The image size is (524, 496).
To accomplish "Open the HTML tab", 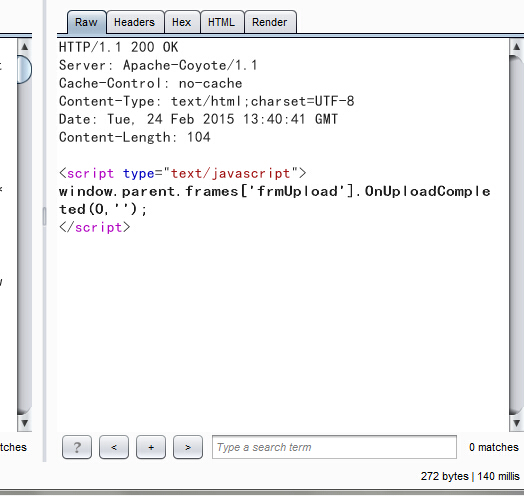I will [x=221, y=22].
